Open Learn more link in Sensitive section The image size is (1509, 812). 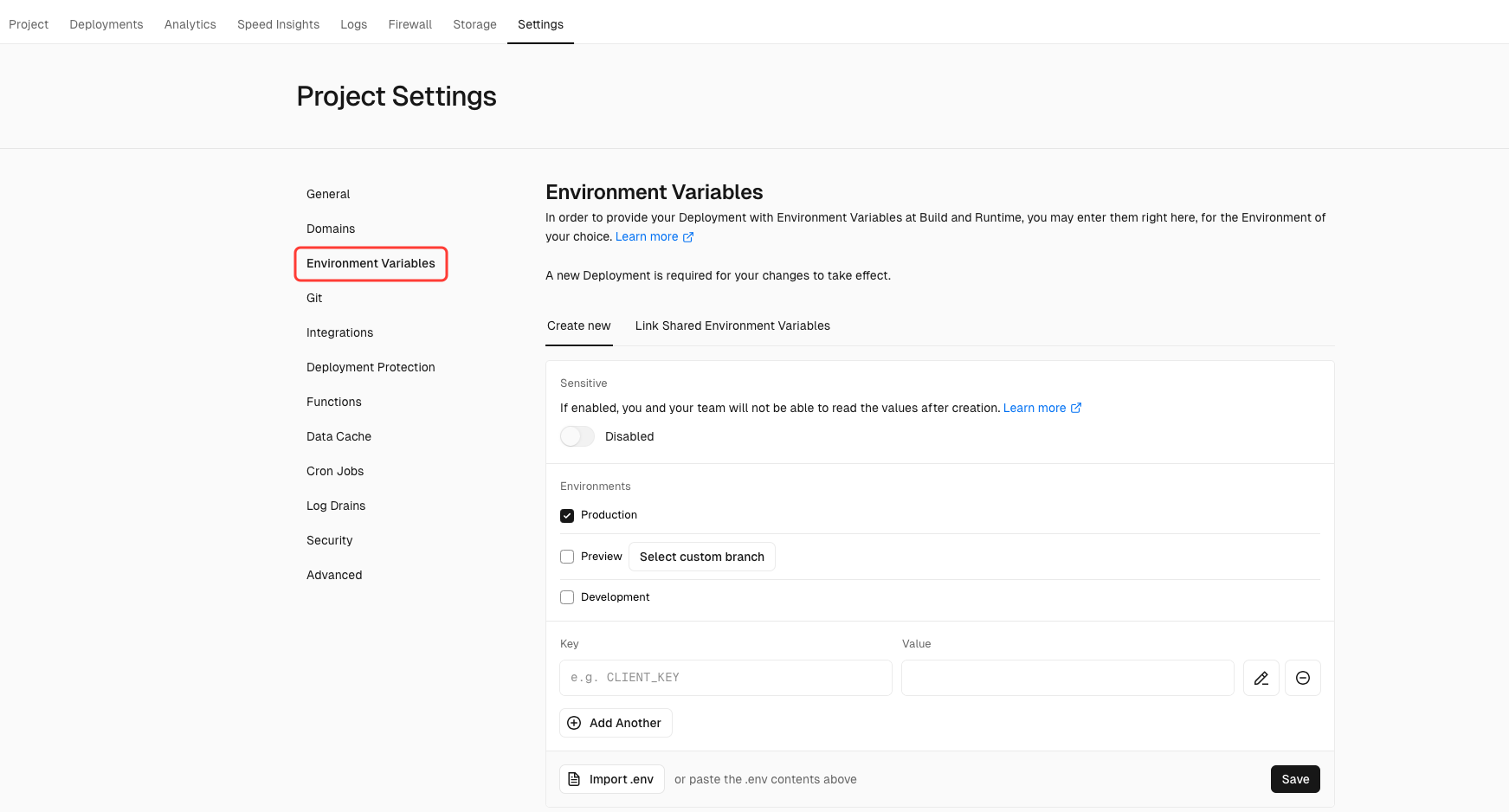pos(1034,408)
